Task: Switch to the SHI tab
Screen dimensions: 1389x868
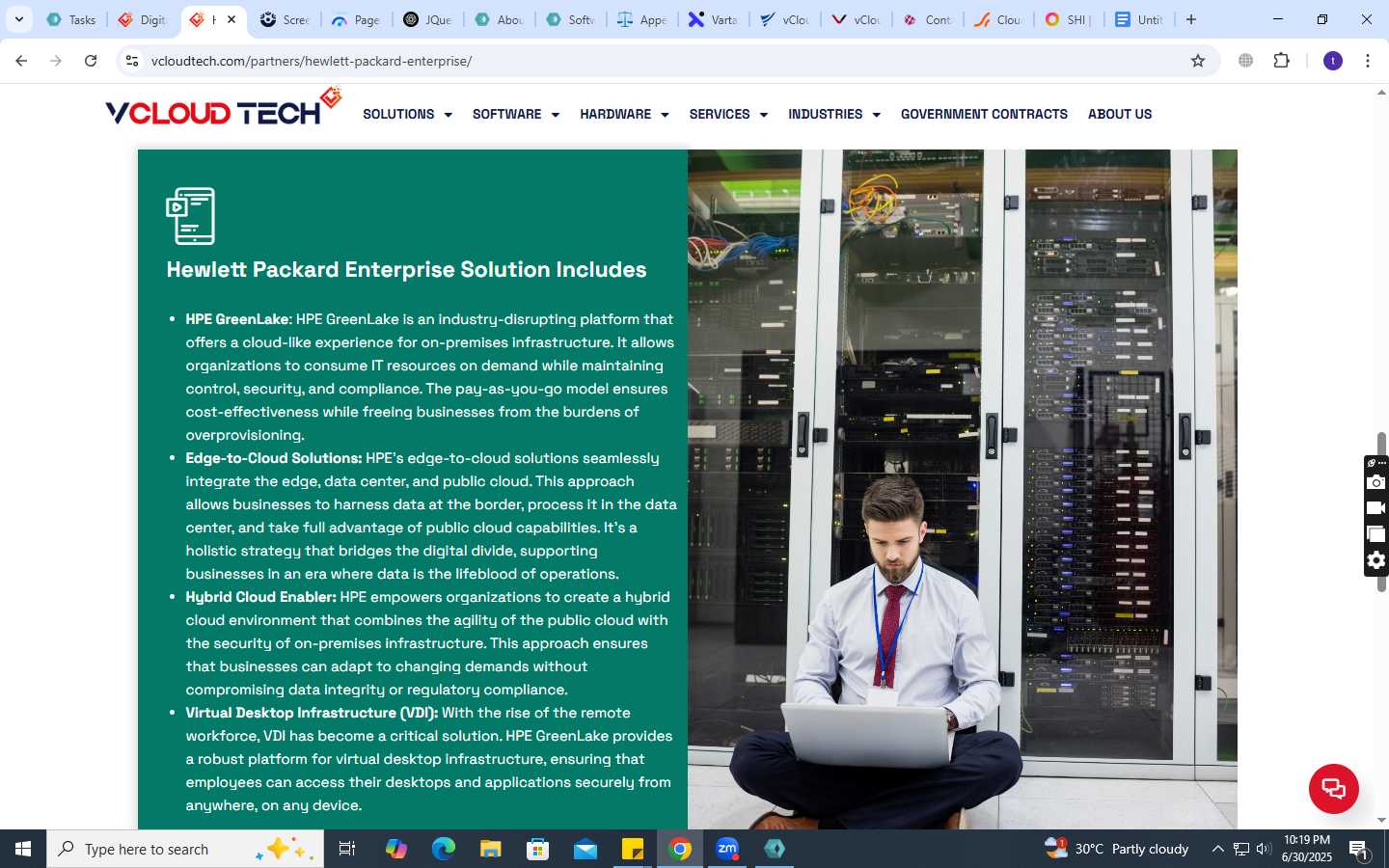Action: 1070,19
